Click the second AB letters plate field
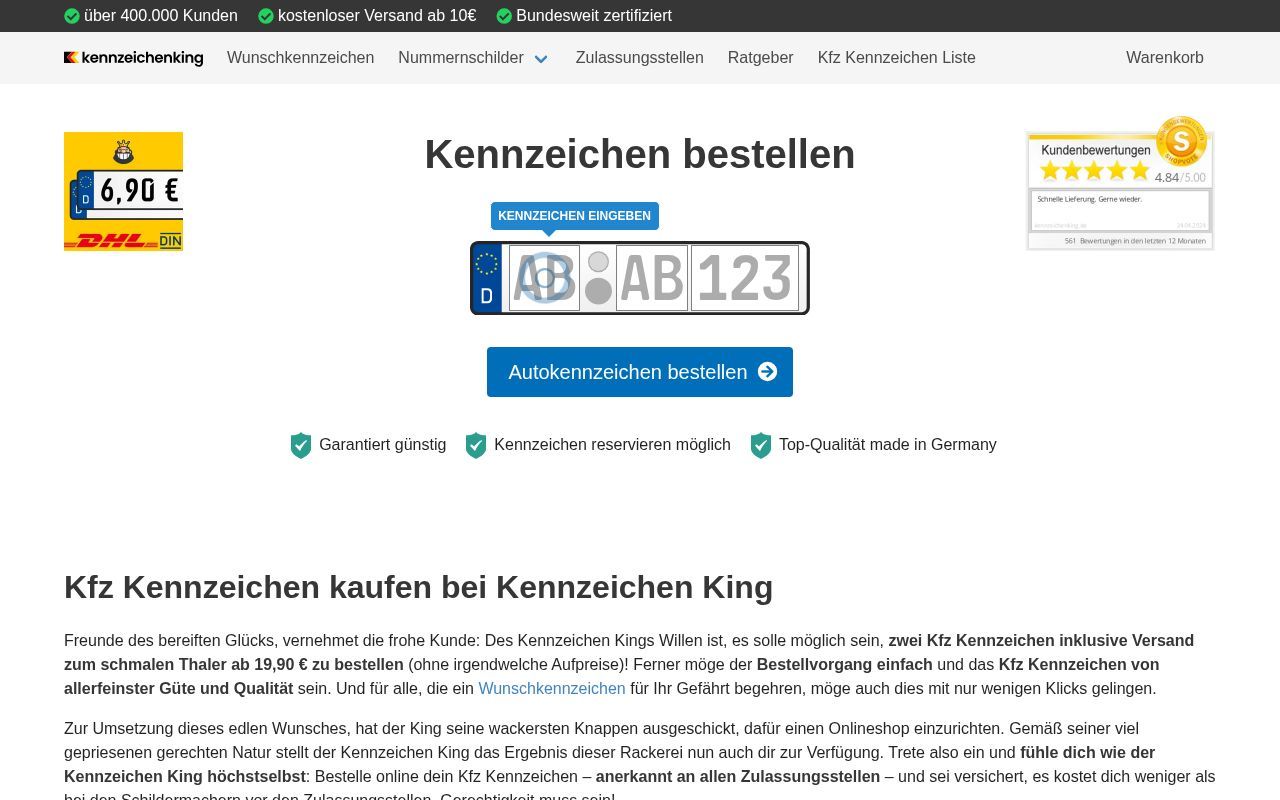This screenshot has height=800, width=1280. [x=652, y=278]
